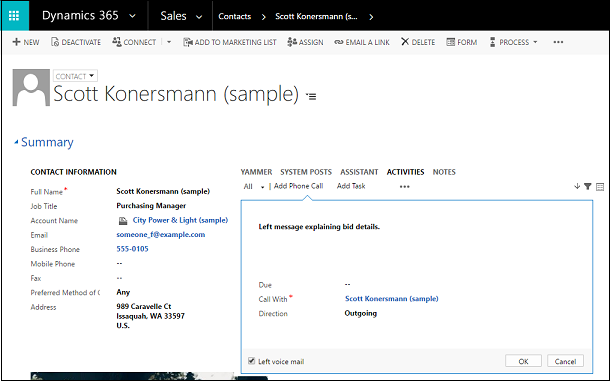Click Direction value Outgoing

361,313
